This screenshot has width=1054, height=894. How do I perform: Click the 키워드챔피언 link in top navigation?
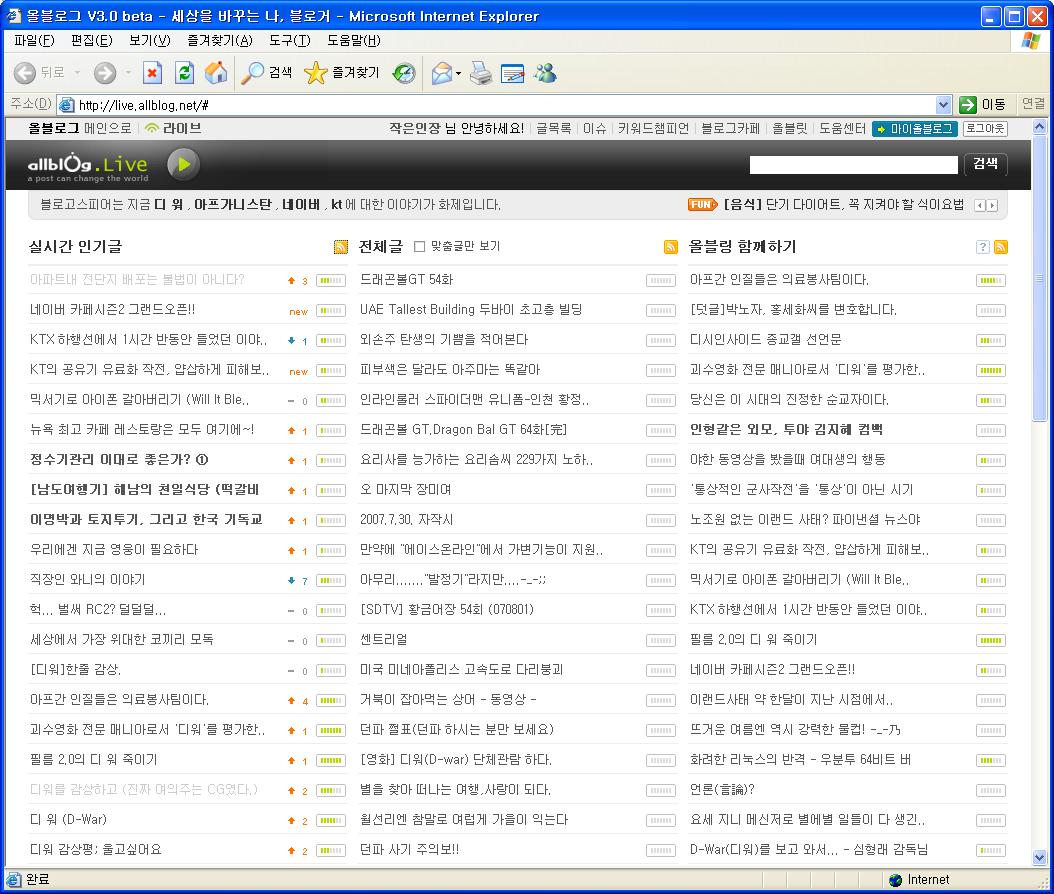653,128
